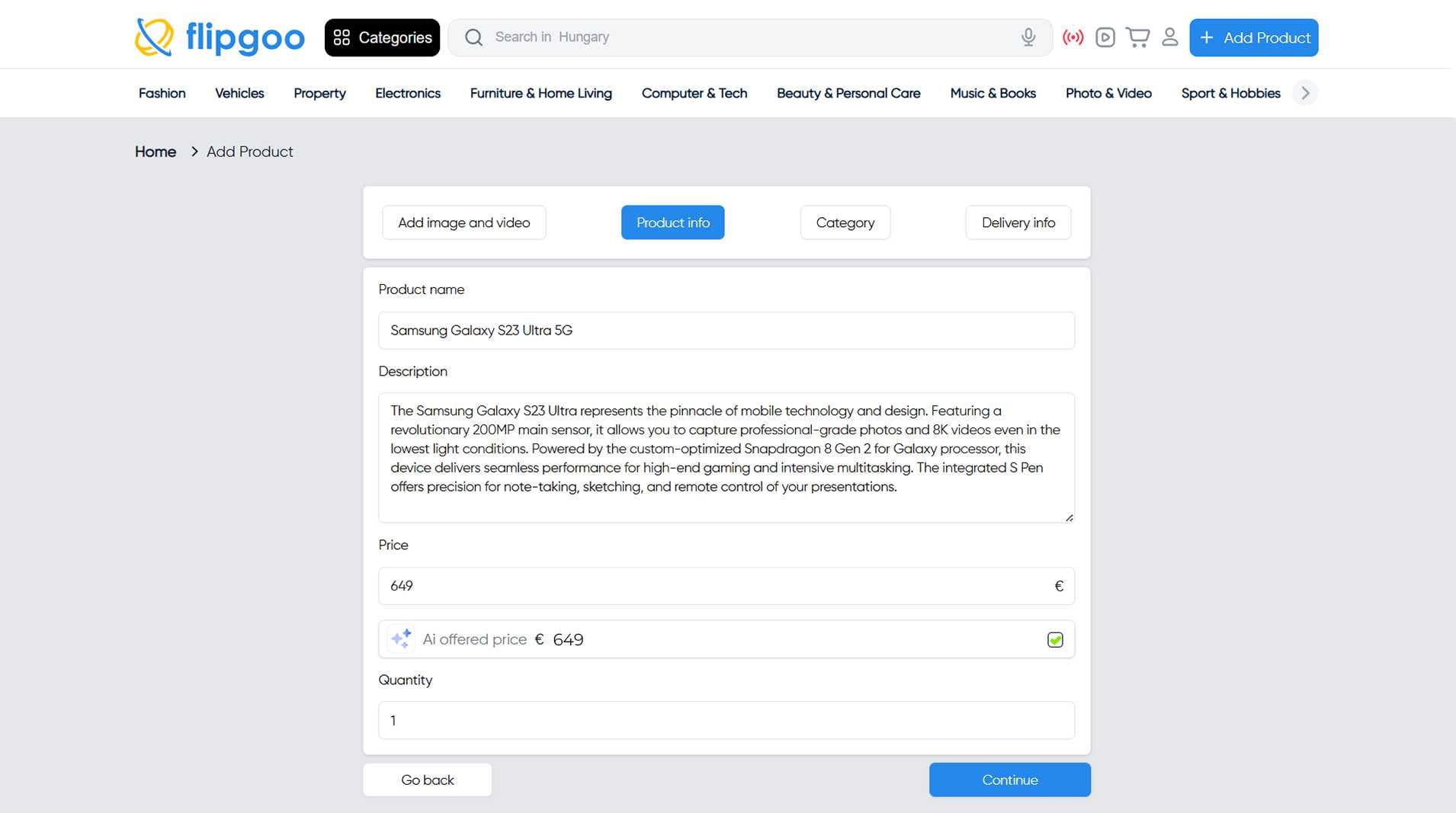Image resolution: width=1456 pixels, height=813 pixels.
Task: Click the Quantity input field
Action: click(726, 720)
